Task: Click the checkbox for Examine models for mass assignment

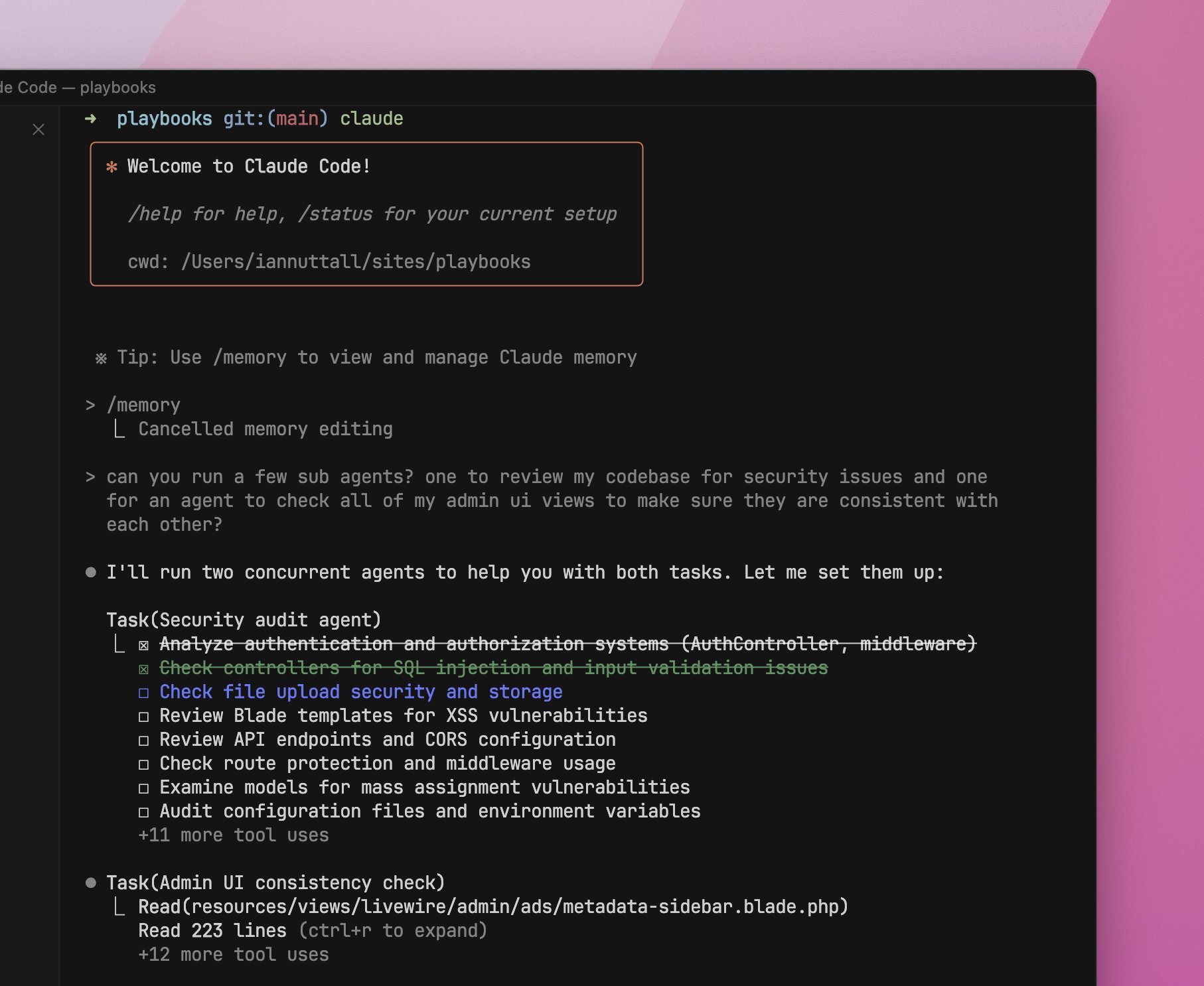Action: tap(143, 788)
